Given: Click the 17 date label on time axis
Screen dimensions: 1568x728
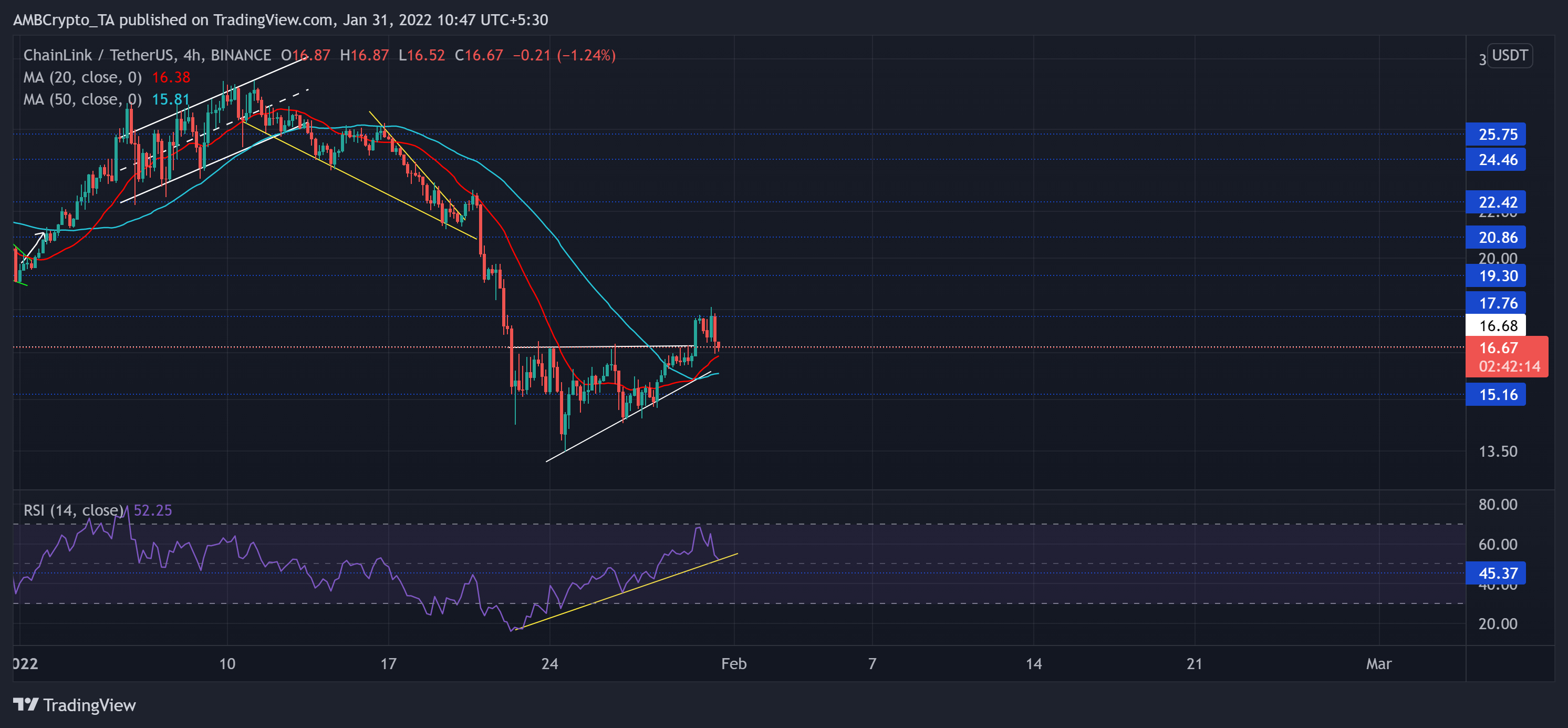Looking at the screenshot, I should tap(388, 663).
